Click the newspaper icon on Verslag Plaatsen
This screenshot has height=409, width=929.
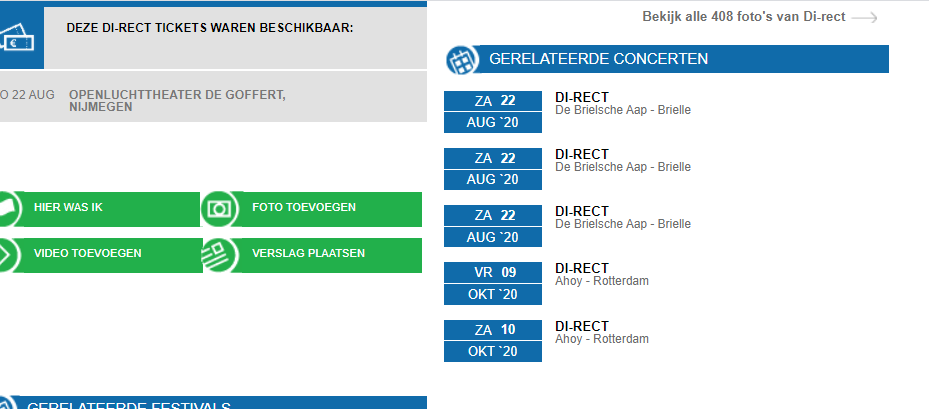click(220, 254)
